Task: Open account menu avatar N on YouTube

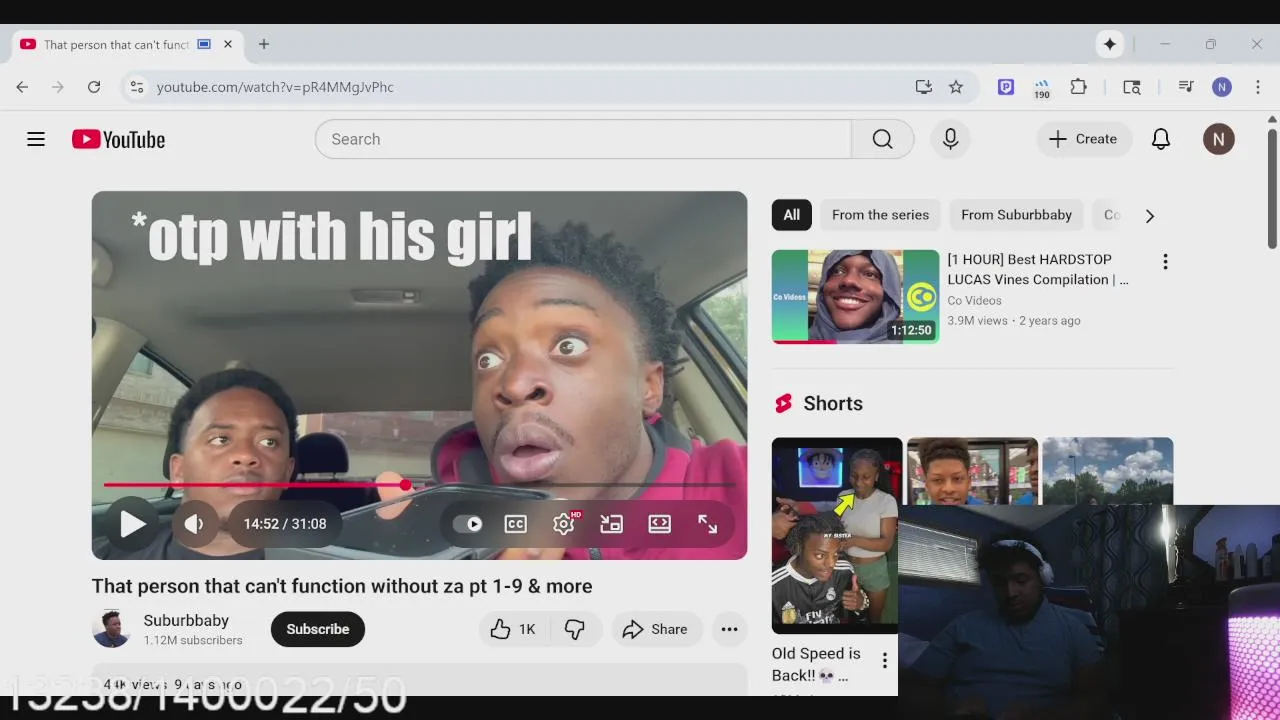Action: point(1218,139)
